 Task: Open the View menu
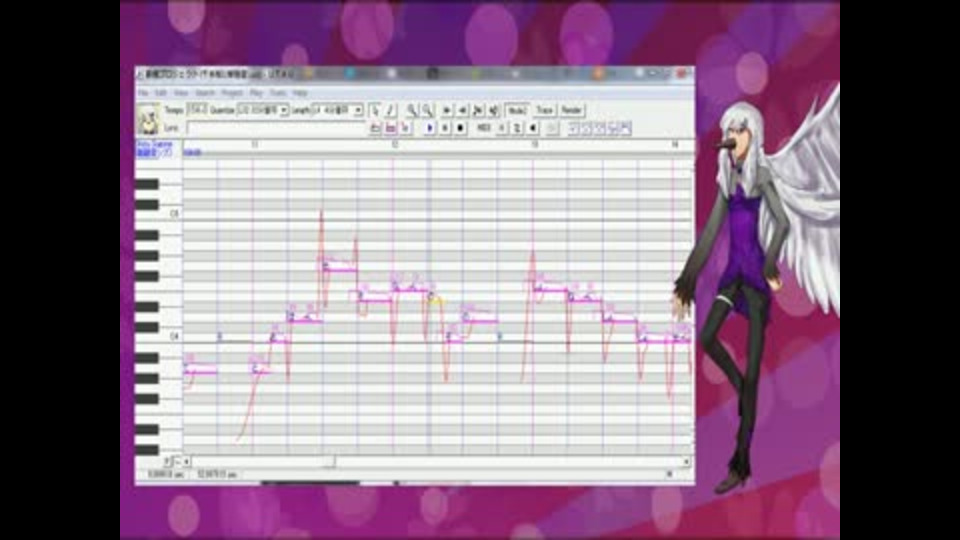[x=181, y=93]
